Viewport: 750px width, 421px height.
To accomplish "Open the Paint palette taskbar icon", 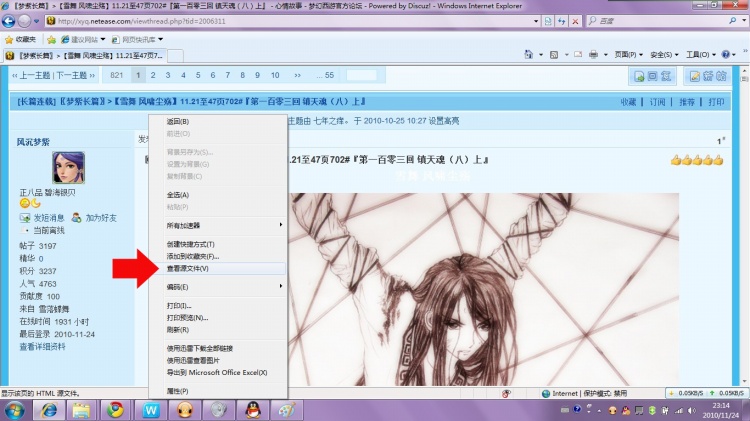I will click(286, 410).
